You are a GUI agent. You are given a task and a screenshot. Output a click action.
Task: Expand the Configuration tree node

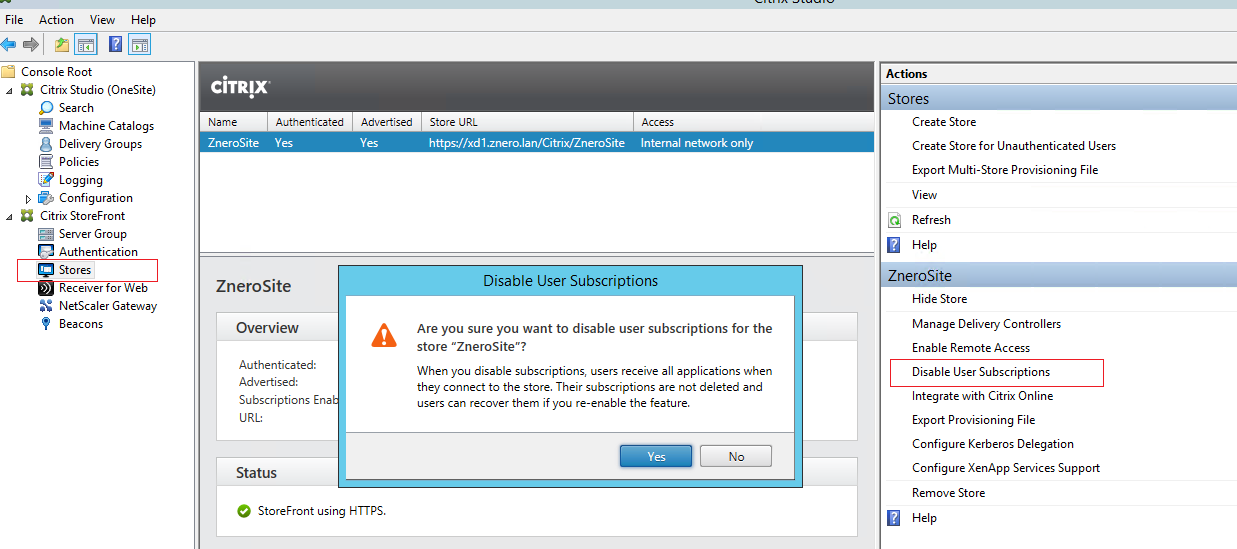pos(29,199)
